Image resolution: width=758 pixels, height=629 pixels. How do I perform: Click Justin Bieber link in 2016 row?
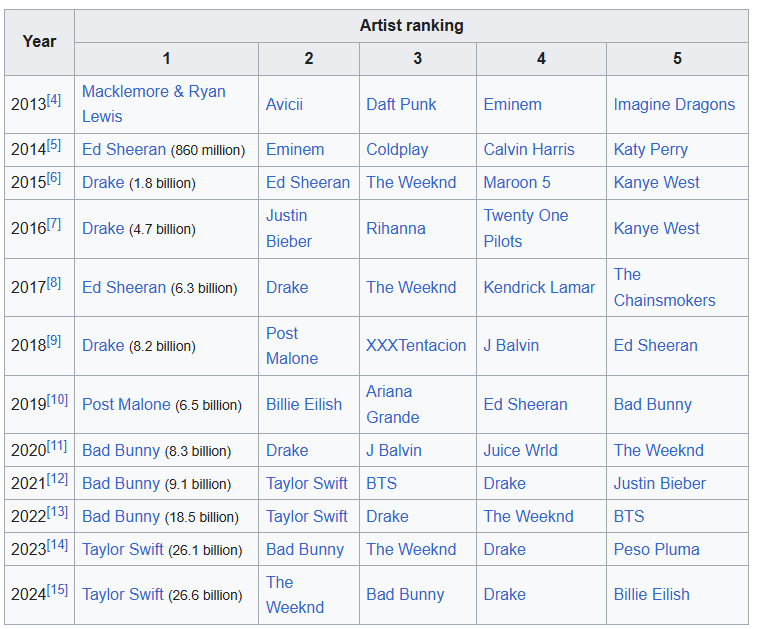(x=289, y=228)
